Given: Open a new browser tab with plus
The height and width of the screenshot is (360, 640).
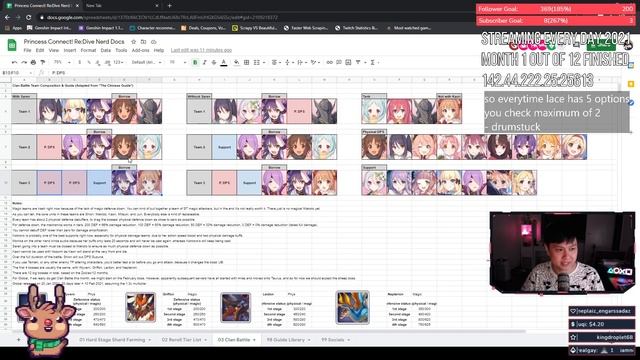Looking at the screenshot, I should 169,6.
